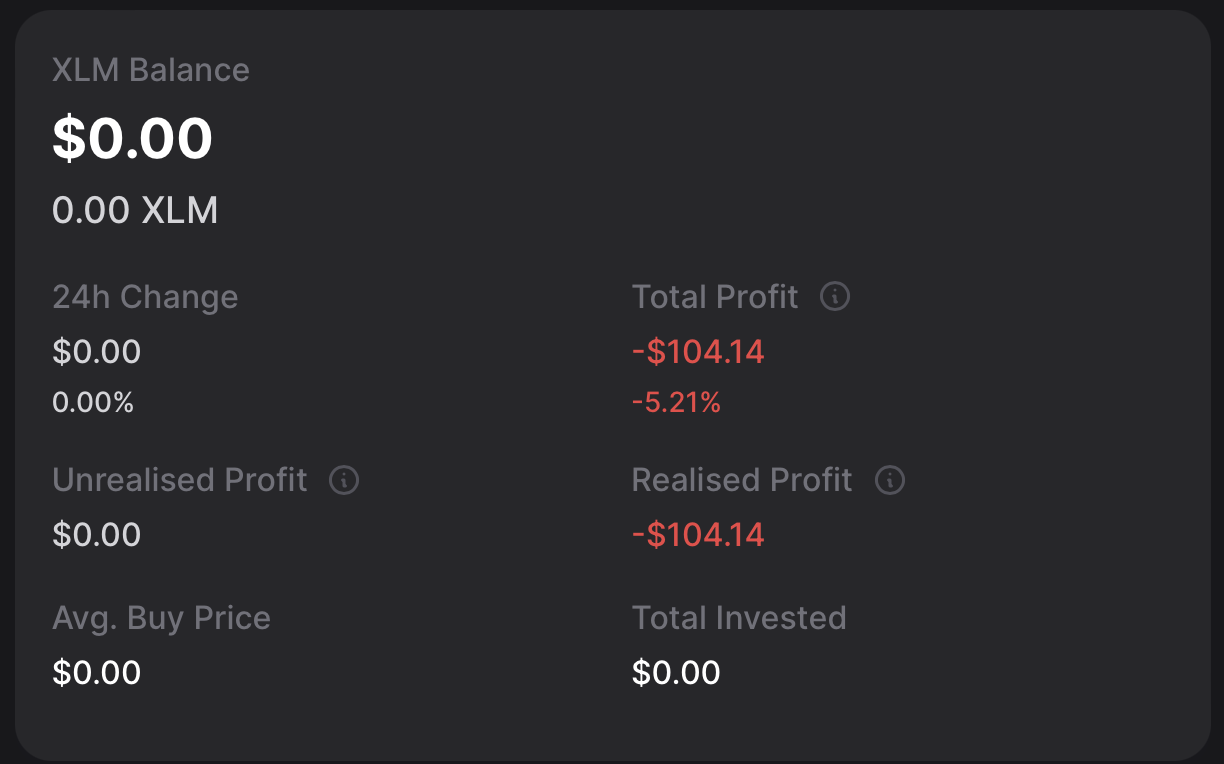
Task: Click the $0.00 value under 24h Change
Action: (97, 351)
